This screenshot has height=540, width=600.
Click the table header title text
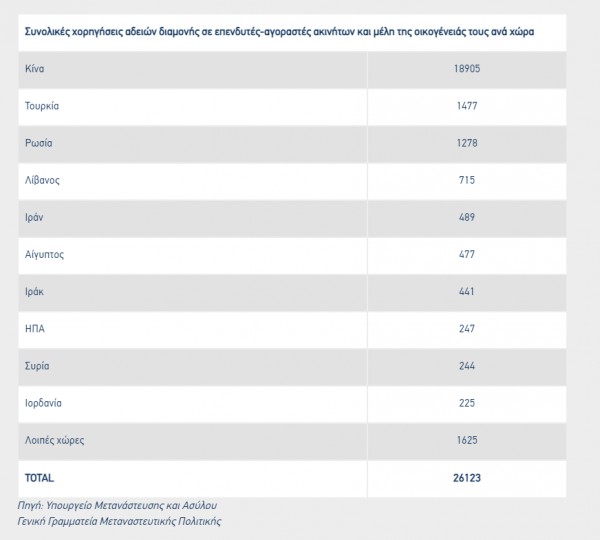point(279,32)
